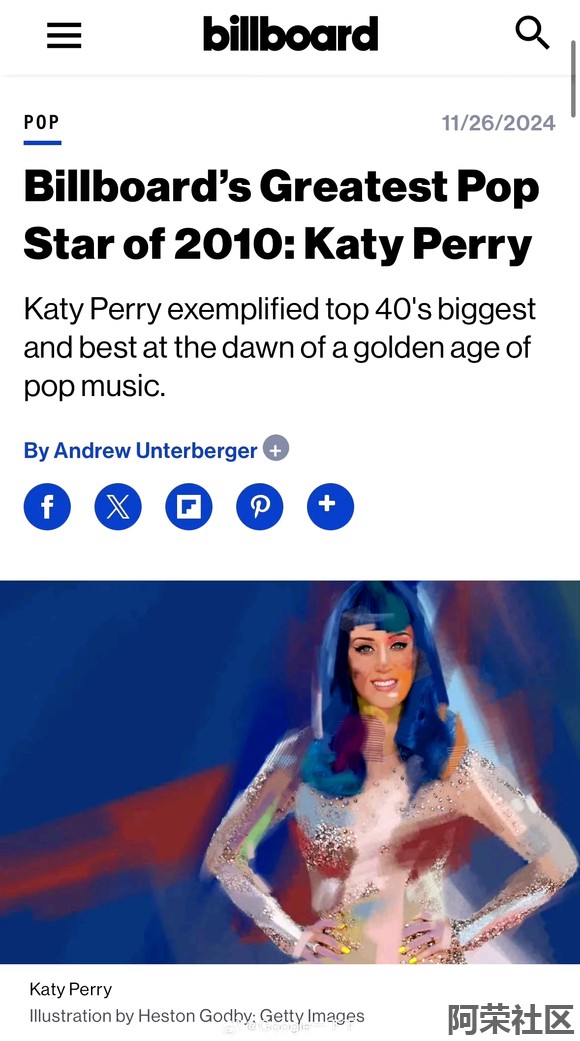This screenshot has width=580, height=1041.
Task: Click the Katy Perry image caption
Action: click(x=70, y=989)
